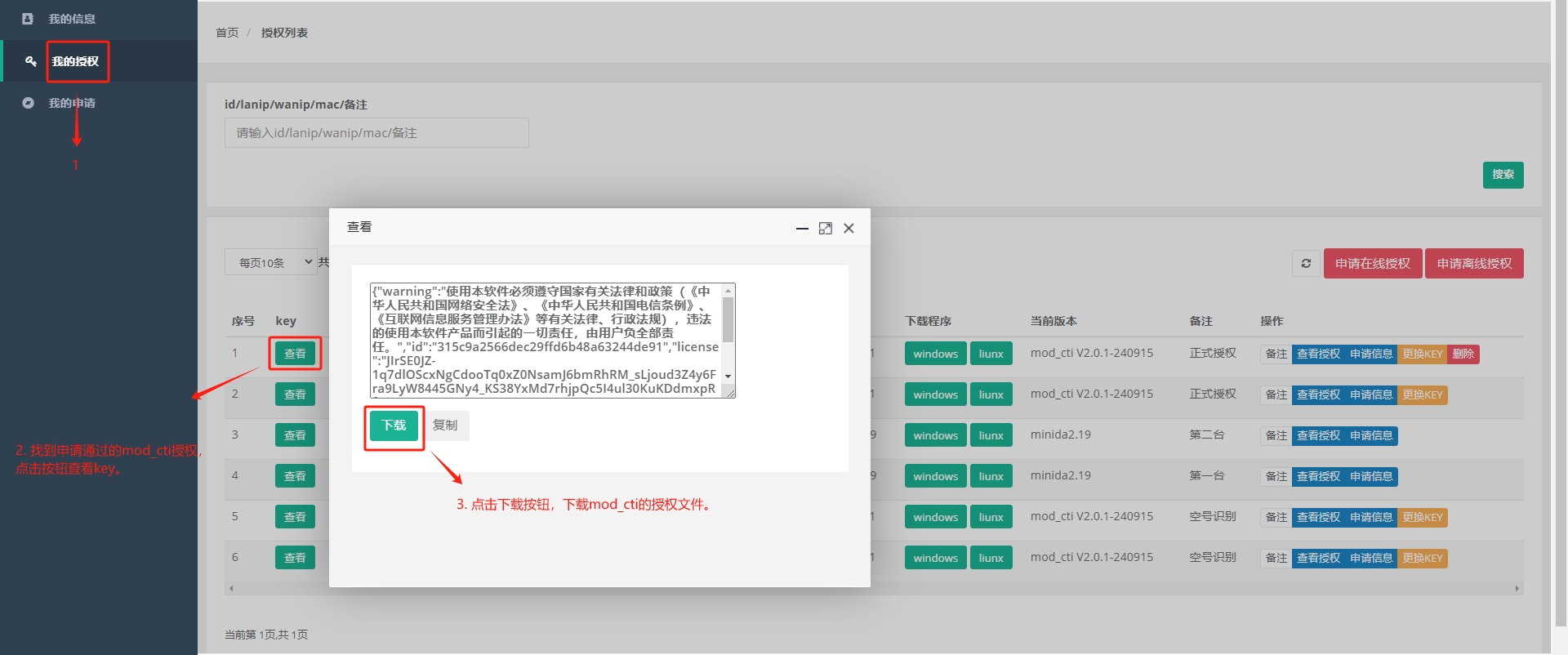Click the refresh icon button
The width and height of the screenshot is (1568, 655).
point(1306,263)
